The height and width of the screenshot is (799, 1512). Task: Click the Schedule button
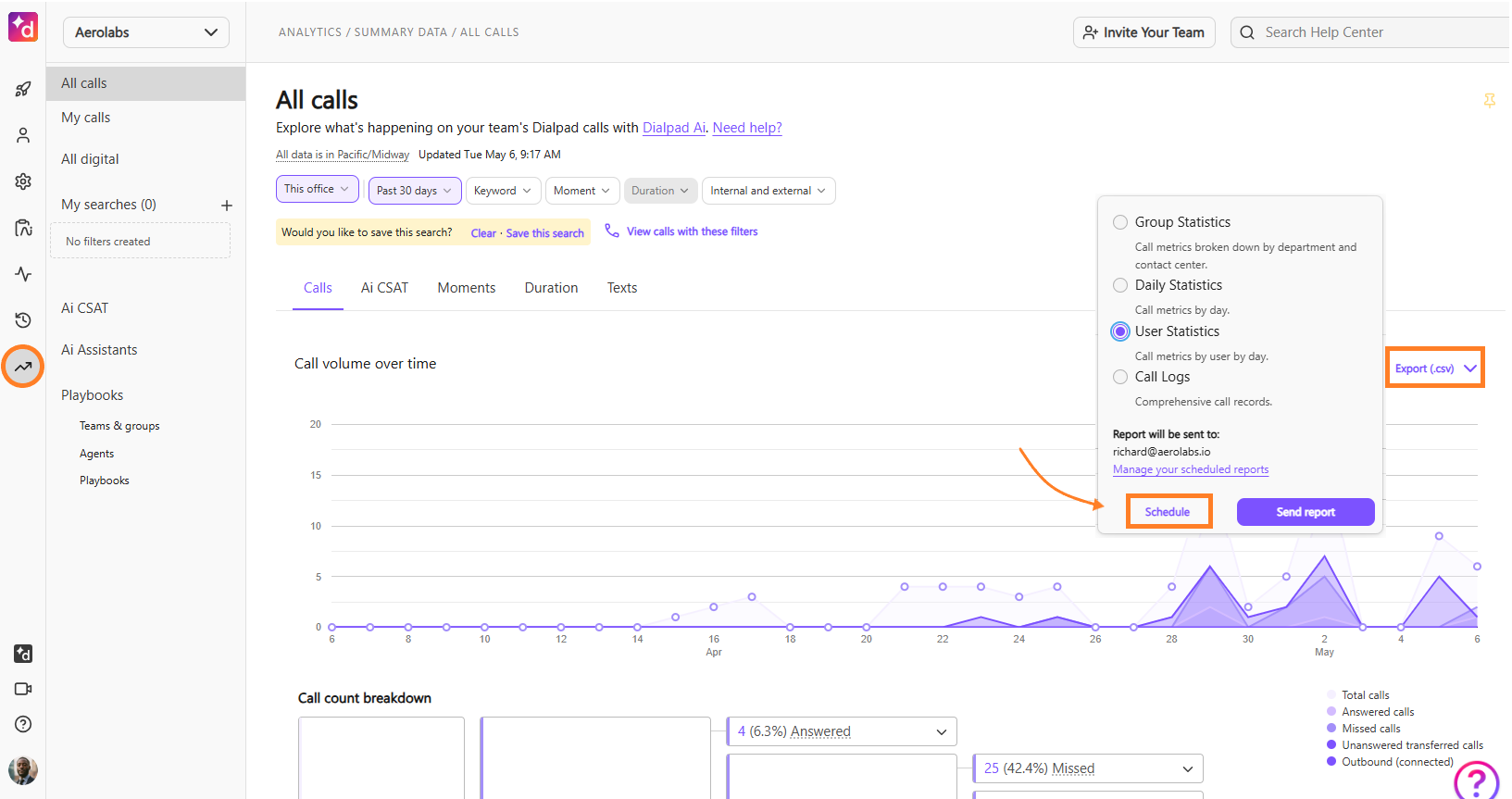(1168, 511)
